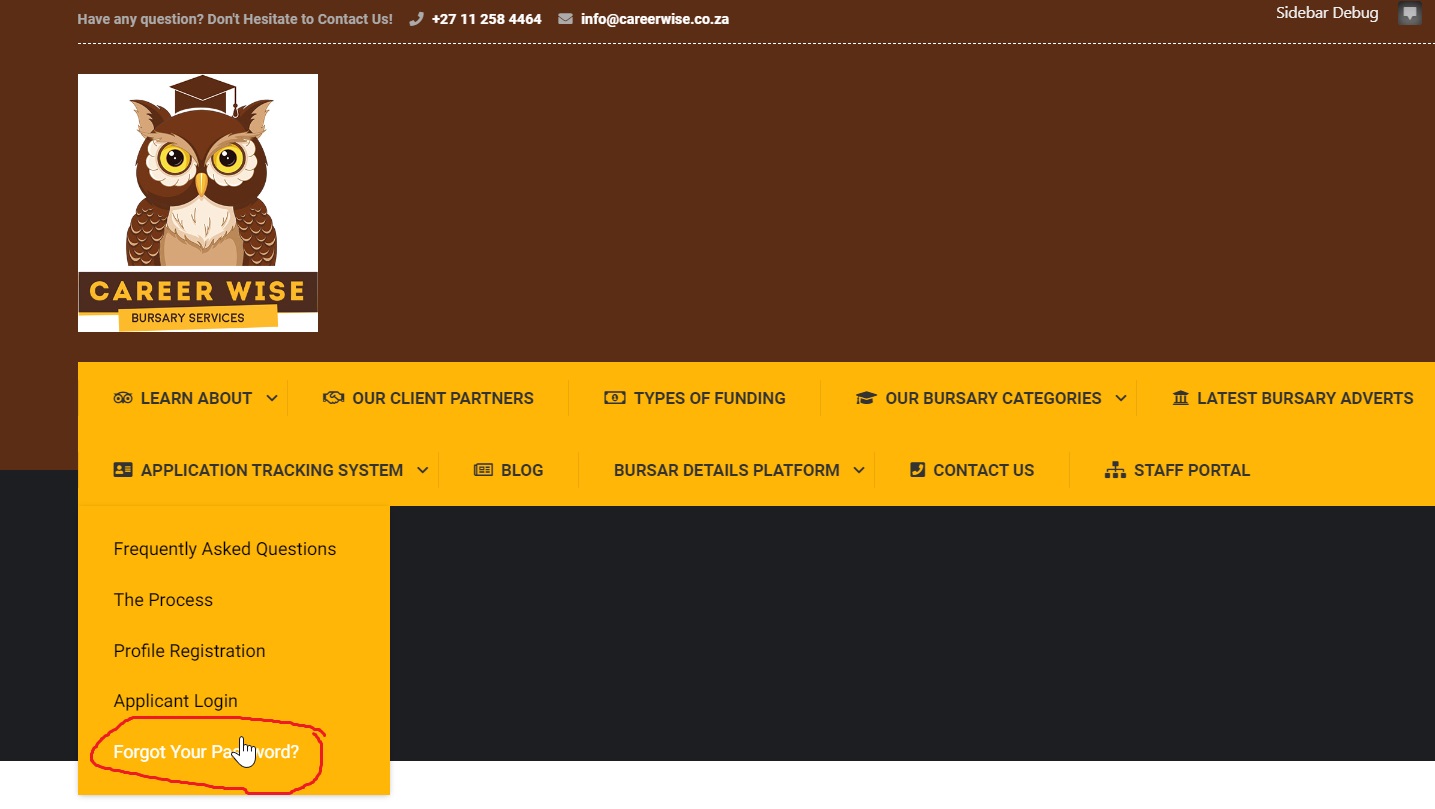Collapse the Application Tracking System chevron

(423, 470)
